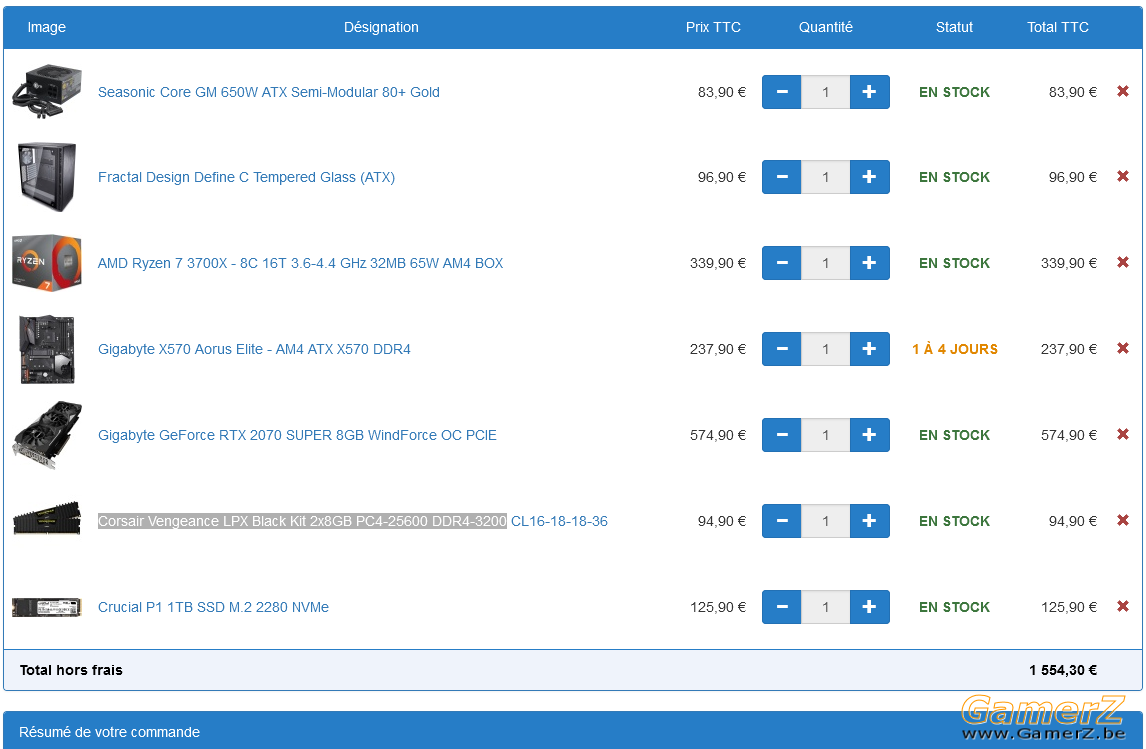This screenshot has width=1146, height=749.
Task: Click the X570 motherboard thumbnail
Action: pyautogui.click(x=47, y=349)
